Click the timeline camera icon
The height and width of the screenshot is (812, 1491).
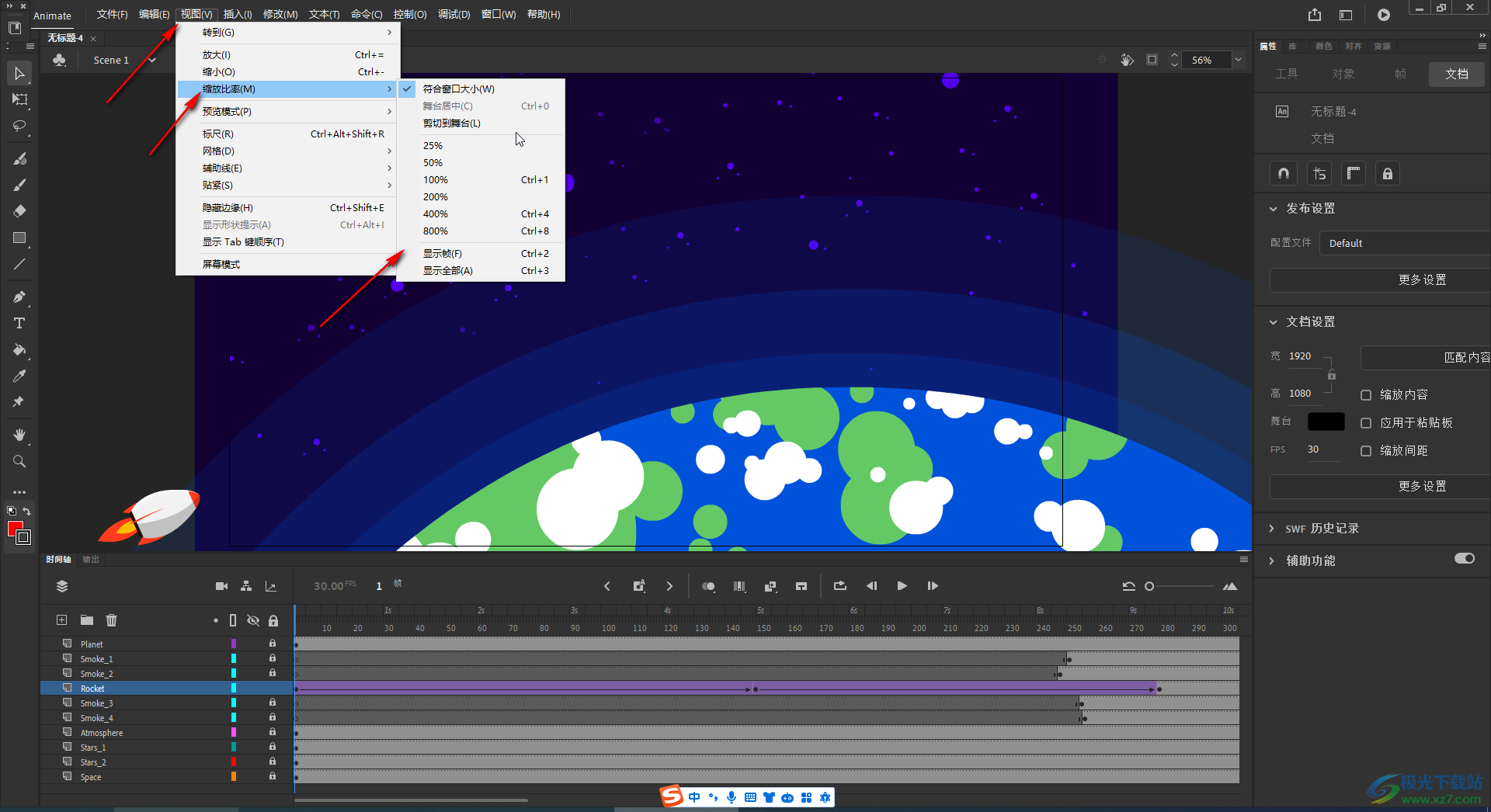[x=221, y=586]
